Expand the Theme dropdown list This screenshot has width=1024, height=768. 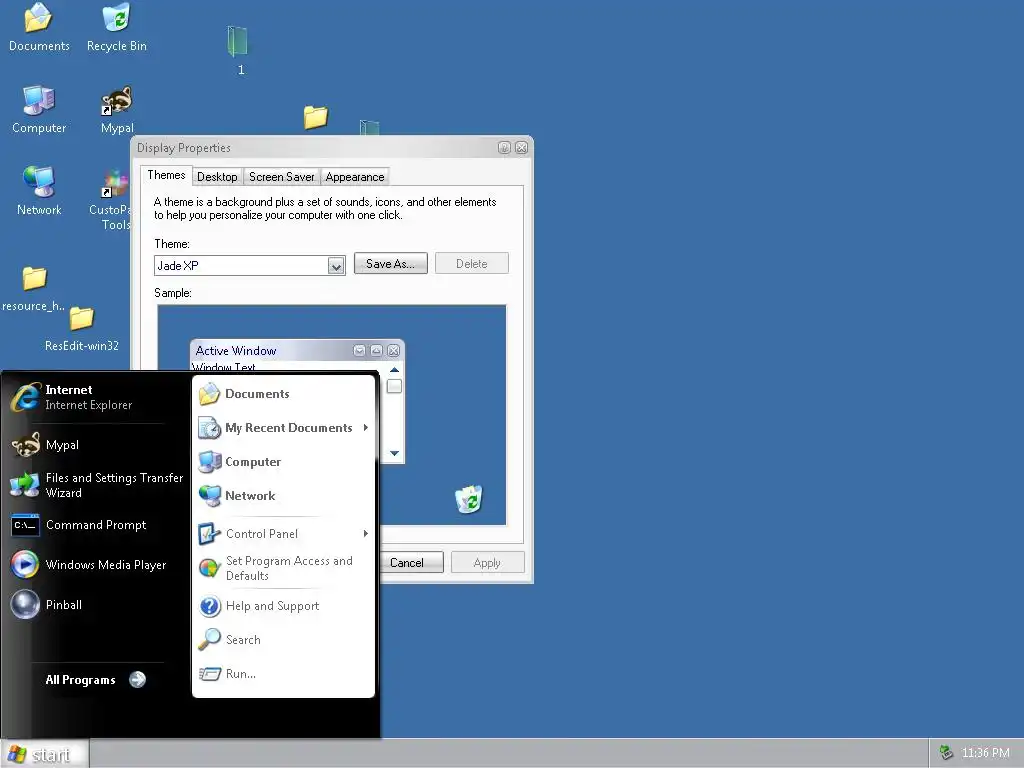click(336, 266)
